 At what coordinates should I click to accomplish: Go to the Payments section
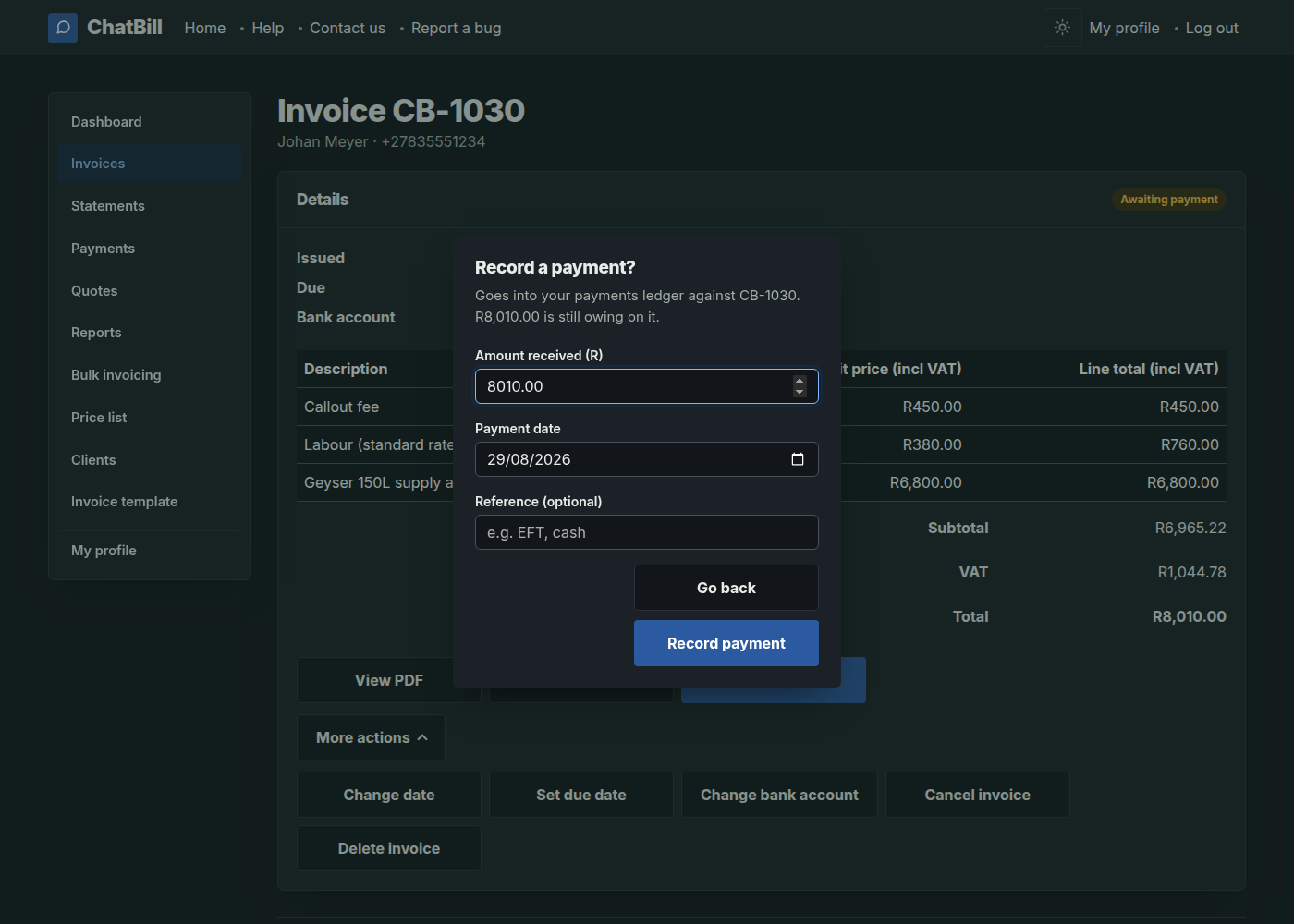click(x=150, y=249)
